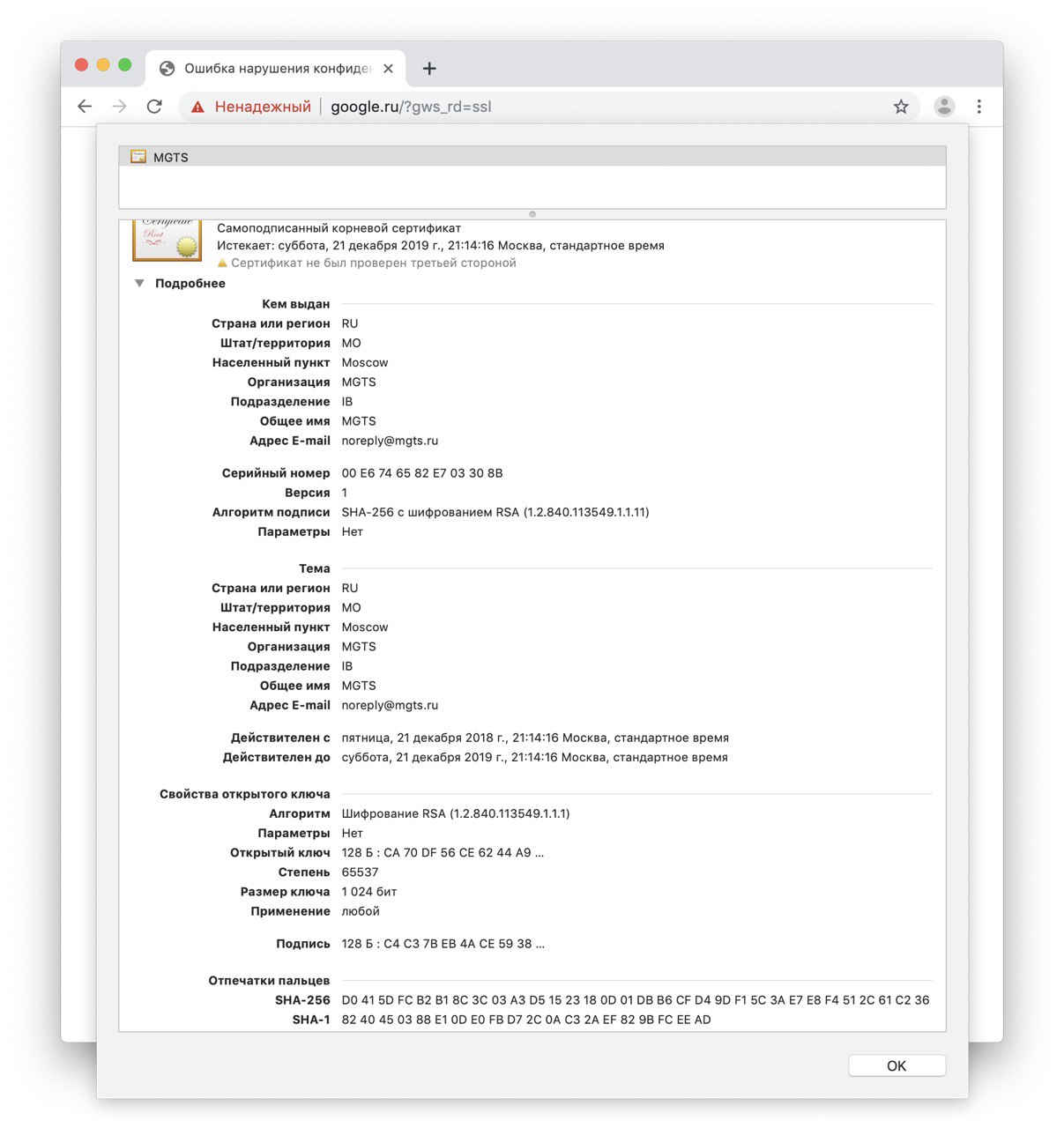Click Moscow under Тема section
This screenshot has width=1064, height=1128.
click(x=365, y=627)
